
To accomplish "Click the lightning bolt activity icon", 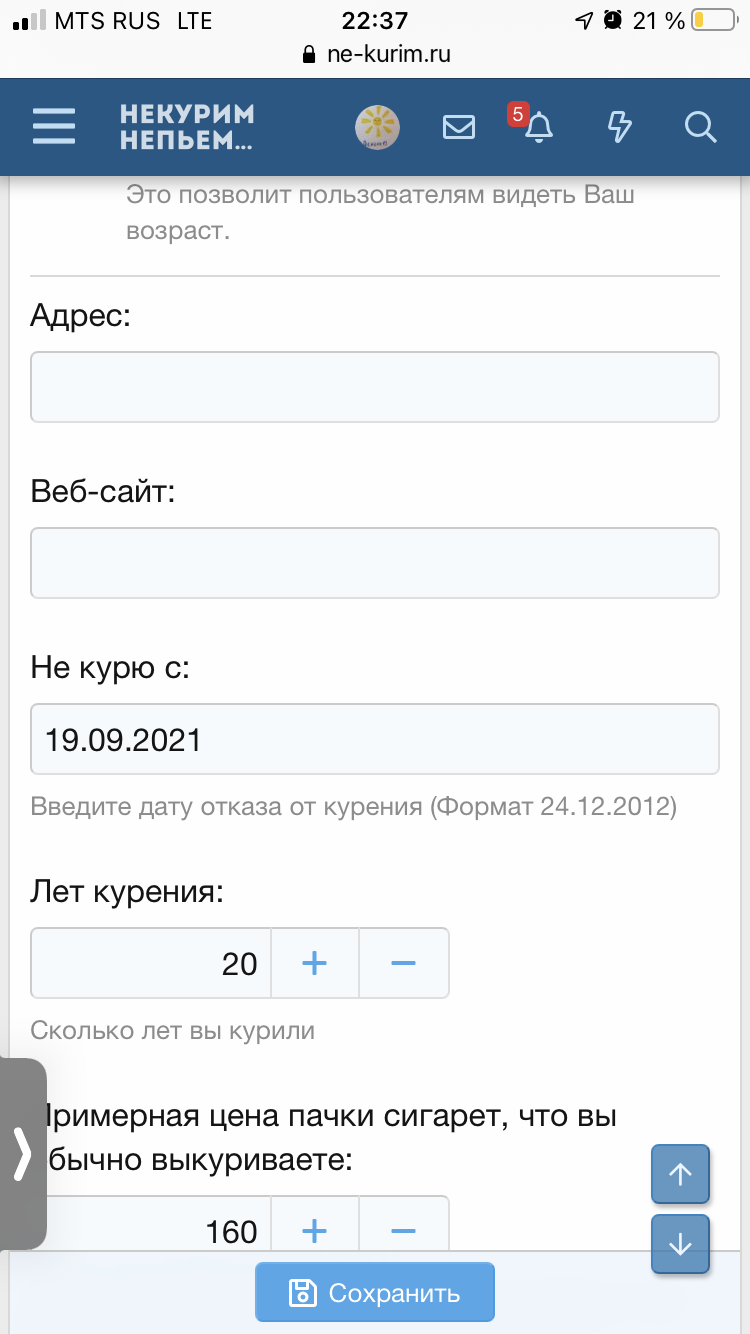I will click(619, 127).
